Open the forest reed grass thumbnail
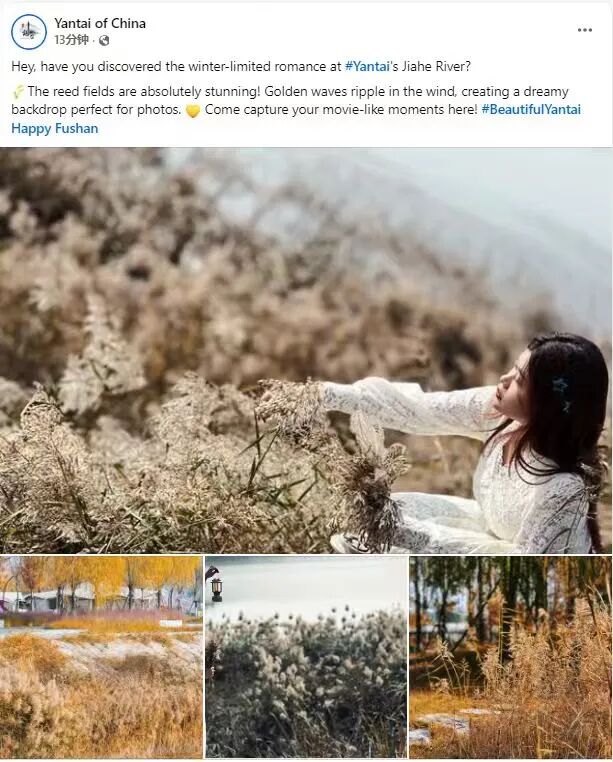Image resolution: width=613 pixels, height=762 pixels. 510,657
